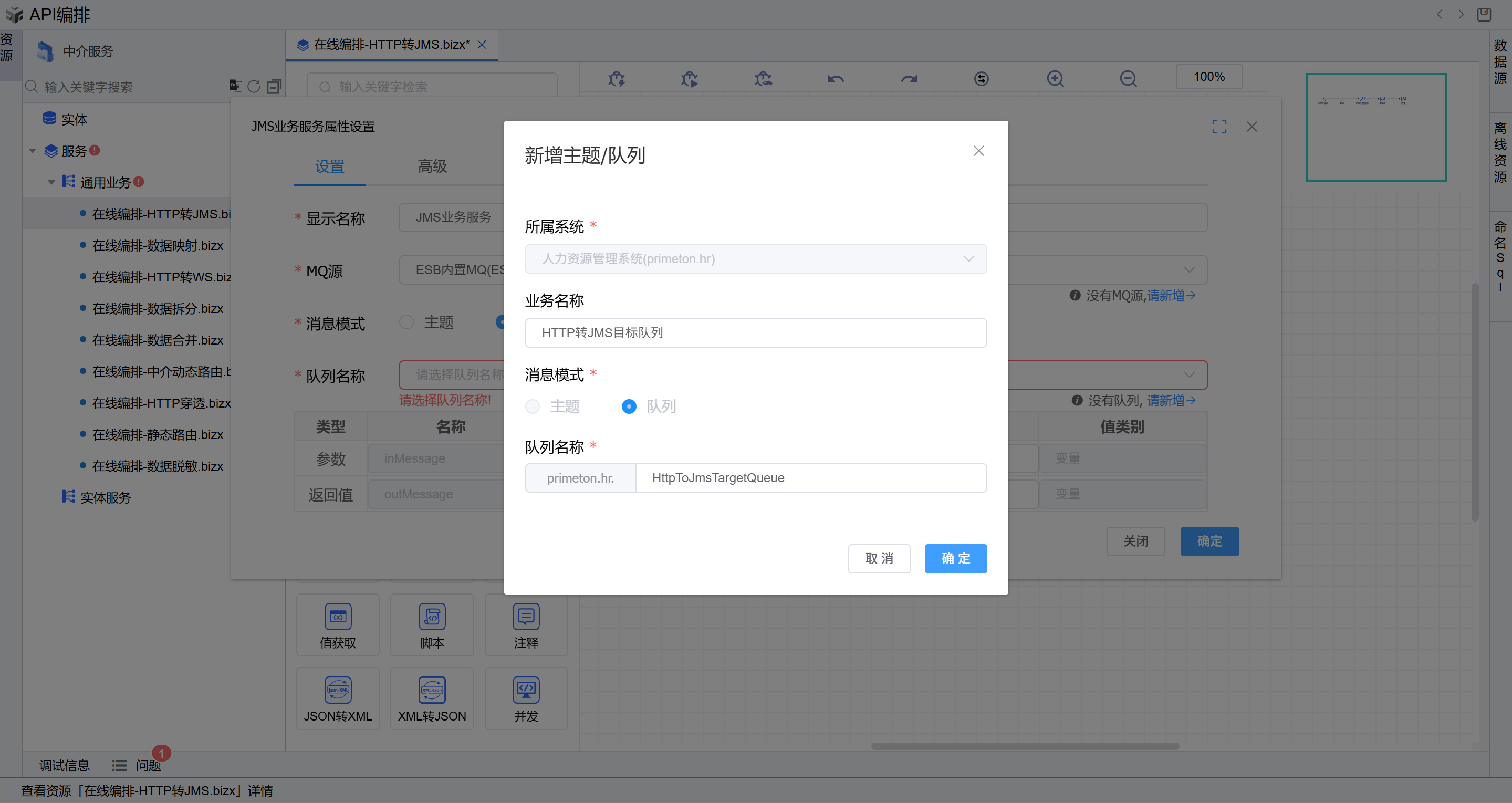This screenshot has width=1512, height=803.
Task: Select the 脚本 script component icon
Action: 431,617
